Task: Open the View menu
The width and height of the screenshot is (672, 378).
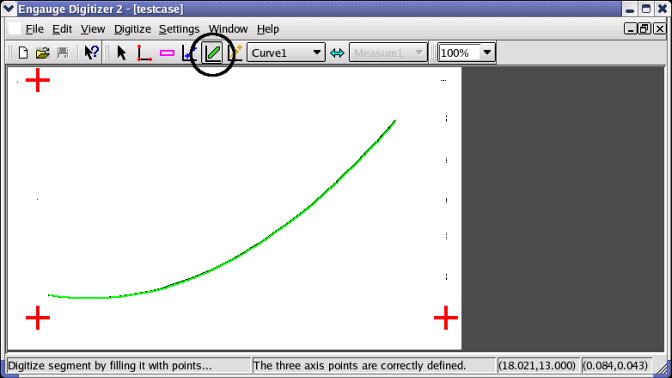Action: point(93,29)
